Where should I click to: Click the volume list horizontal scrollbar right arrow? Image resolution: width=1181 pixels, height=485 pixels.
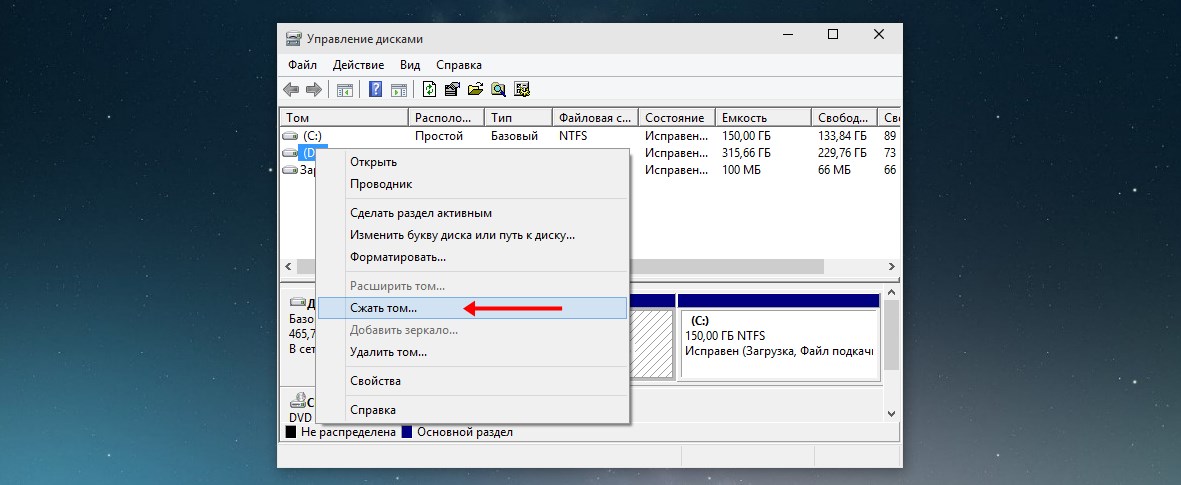click(x=891, y=267)
